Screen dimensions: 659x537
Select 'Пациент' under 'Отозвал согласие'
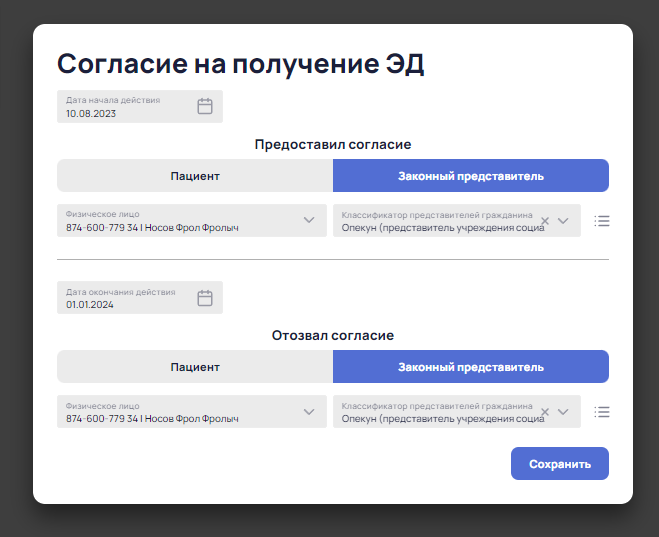(x=195, y=367)
